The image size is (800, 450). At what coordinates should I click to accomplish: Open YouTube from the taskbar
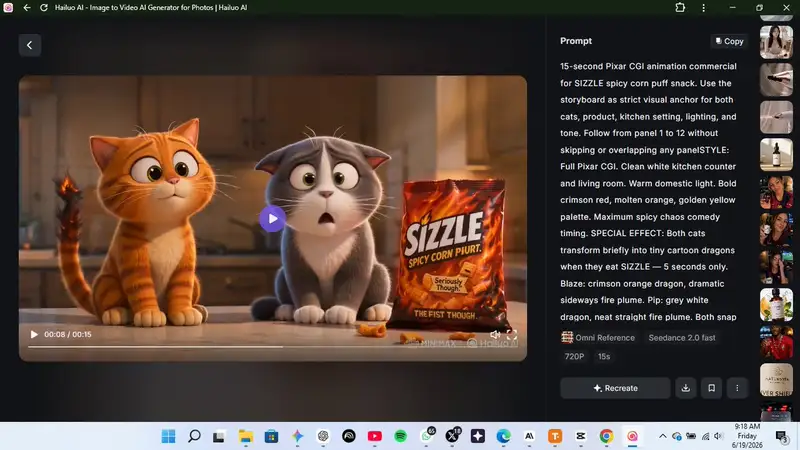pos(374,436)
